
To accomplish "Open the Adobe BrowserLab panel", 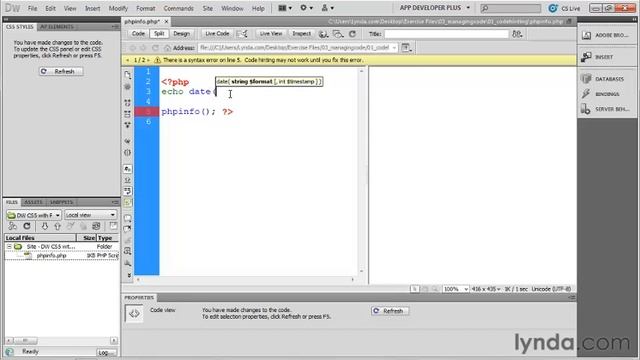I will click(x=606, y=35).
